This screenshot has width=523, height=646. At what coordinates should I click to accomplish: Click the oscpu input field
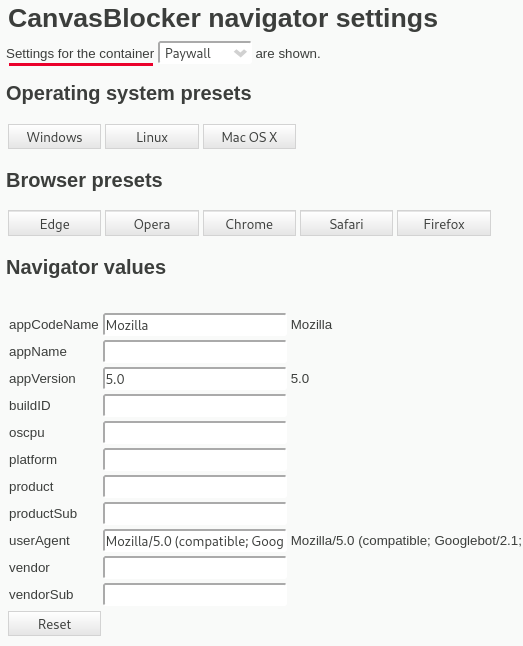coord(195,433)
